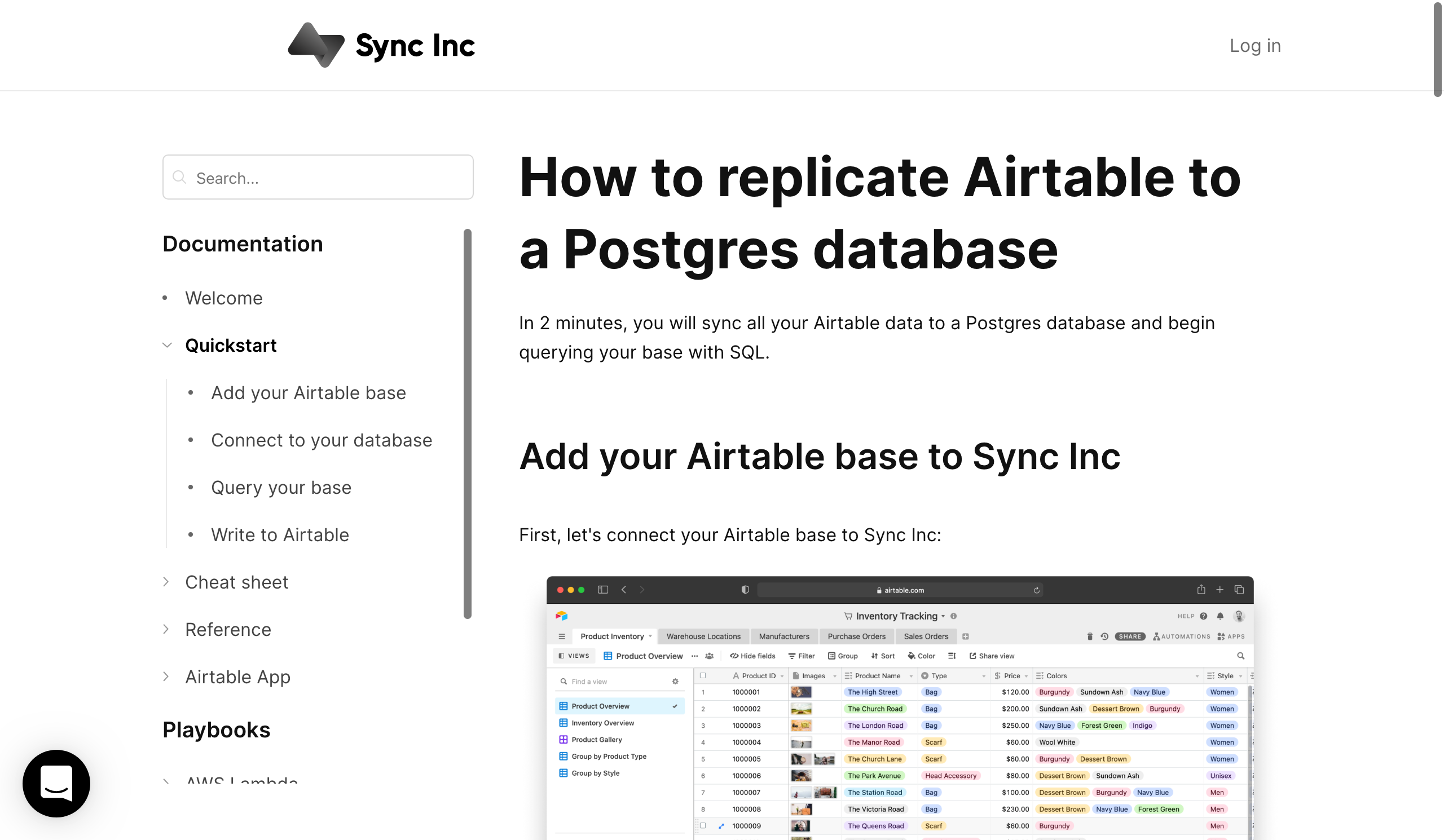
Task: Expand the Cheat sheet section chevron
Action: coord(166,582)
